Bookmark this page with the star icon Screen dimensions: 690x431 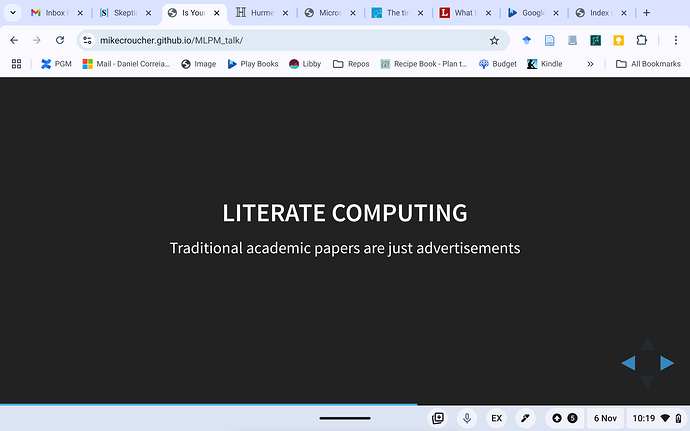click(494, 40)
